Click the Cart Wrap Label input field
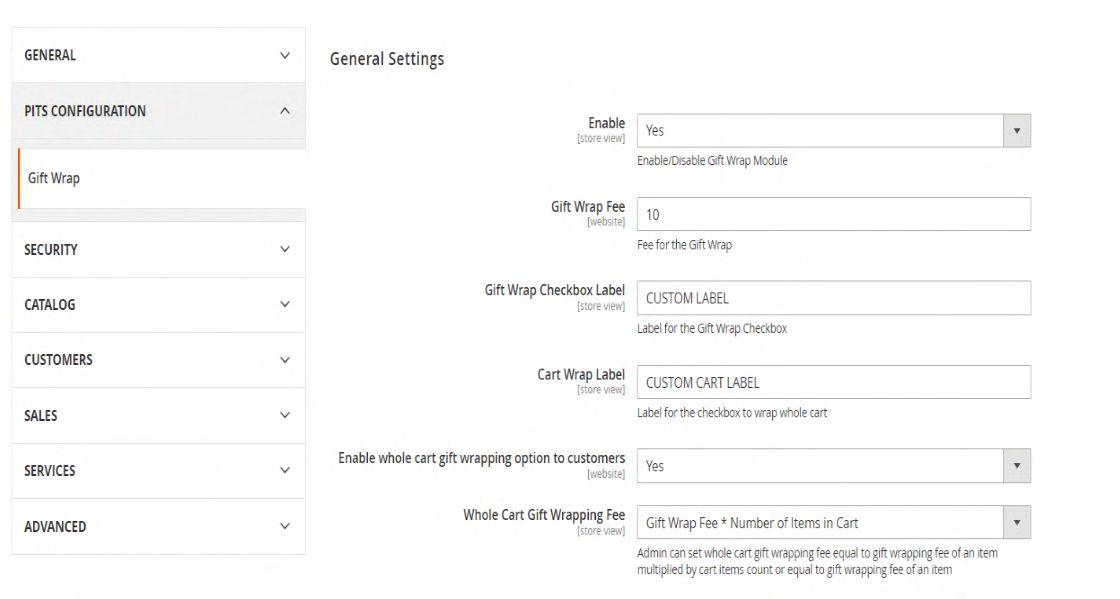Screen dimensions: 1120x599 pos(833,382)
